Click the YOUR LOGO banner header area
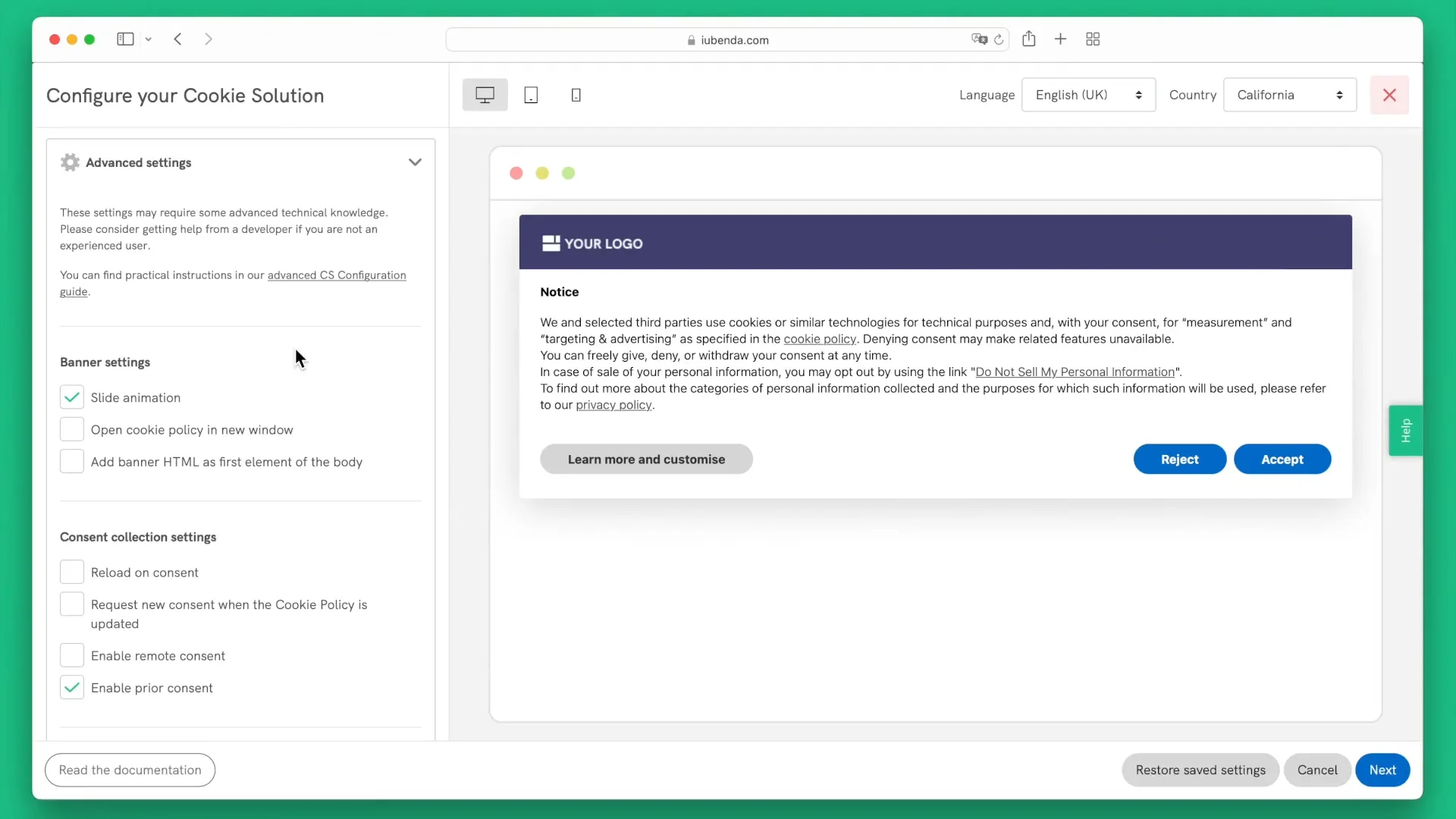The width and height of the screenshot is (1456, 819). click(935, 242)
